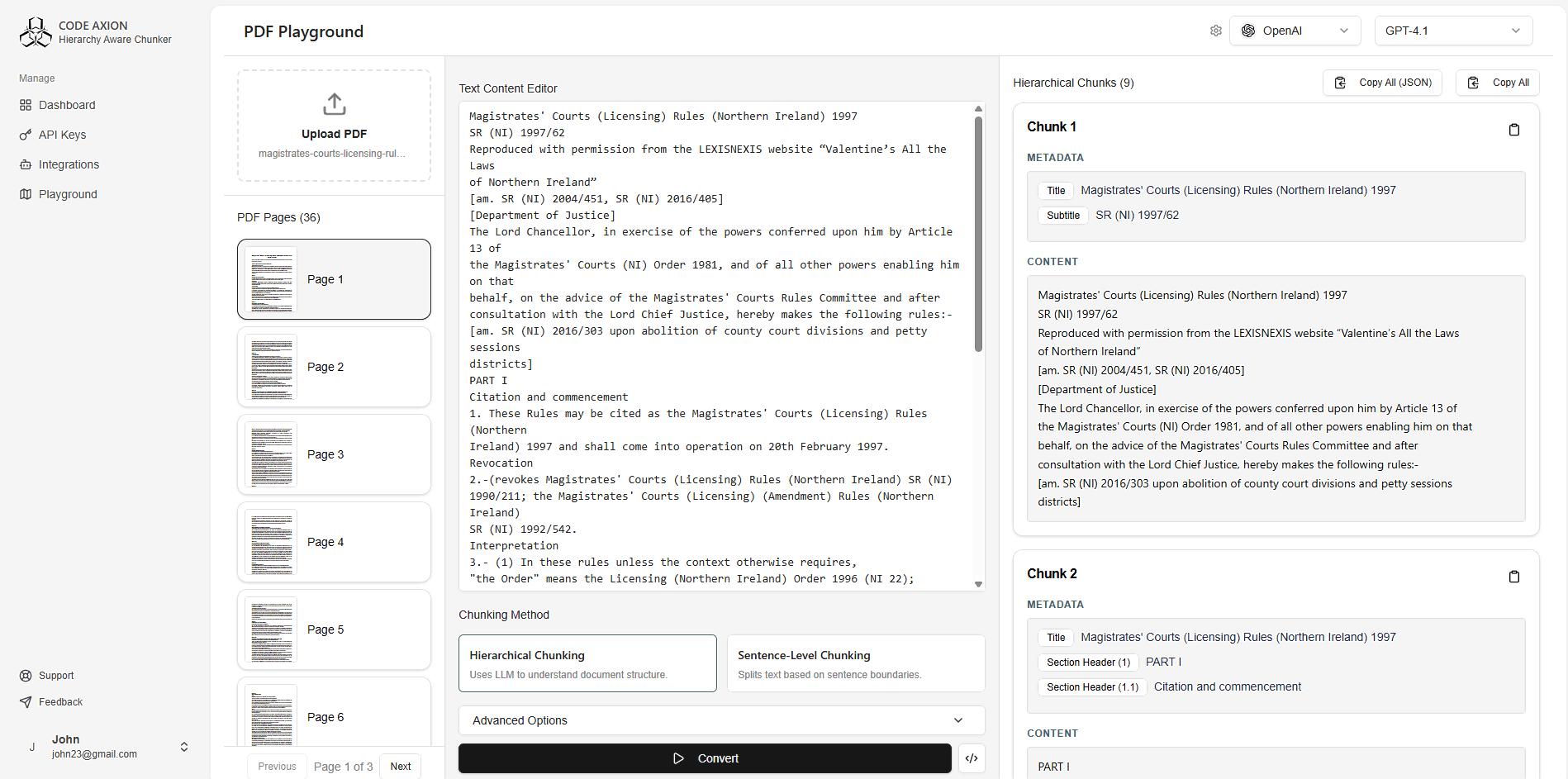Screen dimensions: 1568x779
Task: Open the OpenAI provider dropdown
Action: (x=1295, y=31)
